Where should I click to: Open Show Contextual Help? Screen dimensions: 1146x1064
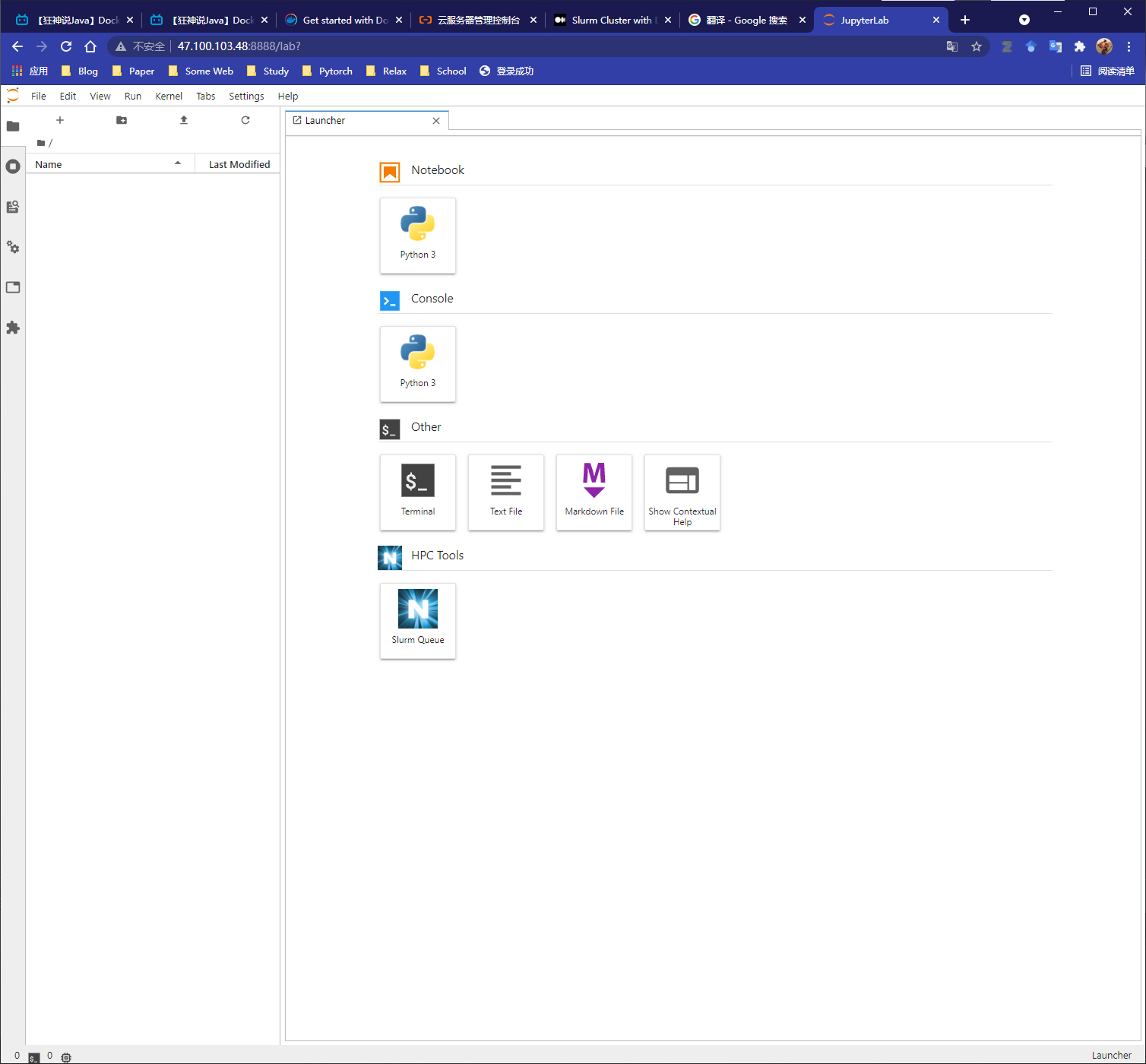[682, 492]
